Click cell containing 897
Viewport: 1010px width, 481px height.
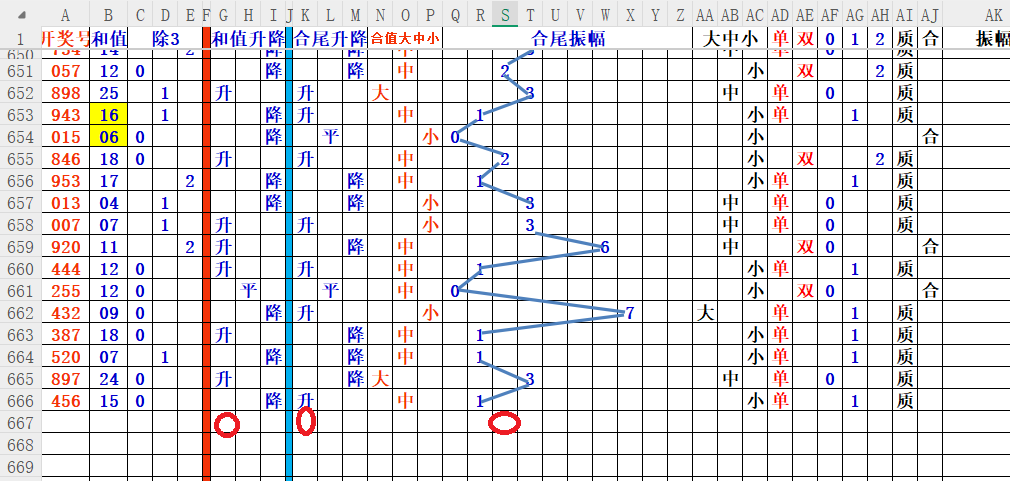tap(66, 379)
